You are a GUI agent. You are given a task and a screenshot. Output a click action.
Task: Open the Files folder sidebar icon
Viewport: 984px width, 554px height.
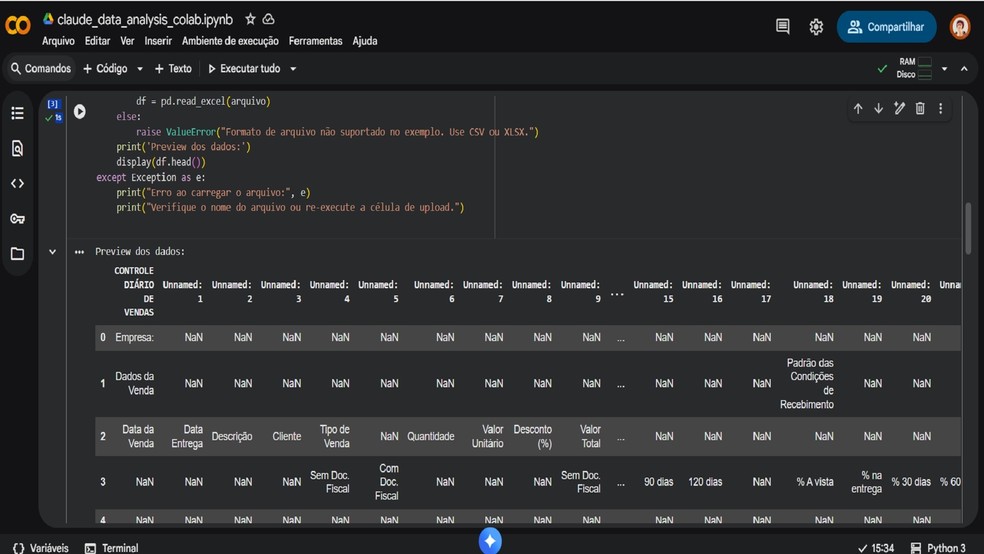[x=17, y=254]
